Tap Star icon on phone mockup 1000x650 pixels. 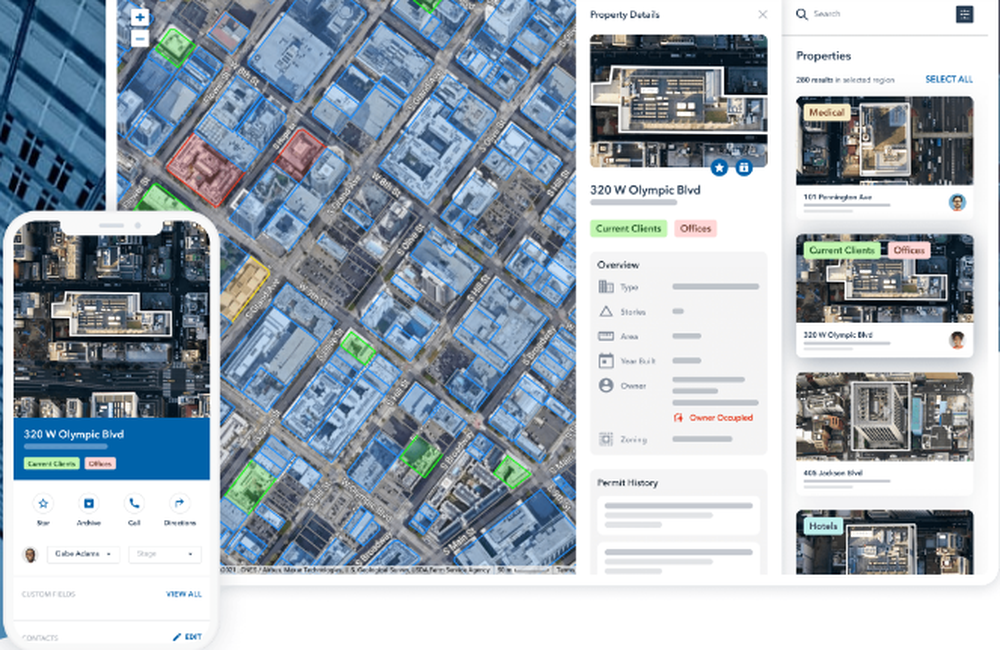coord(43,503)
